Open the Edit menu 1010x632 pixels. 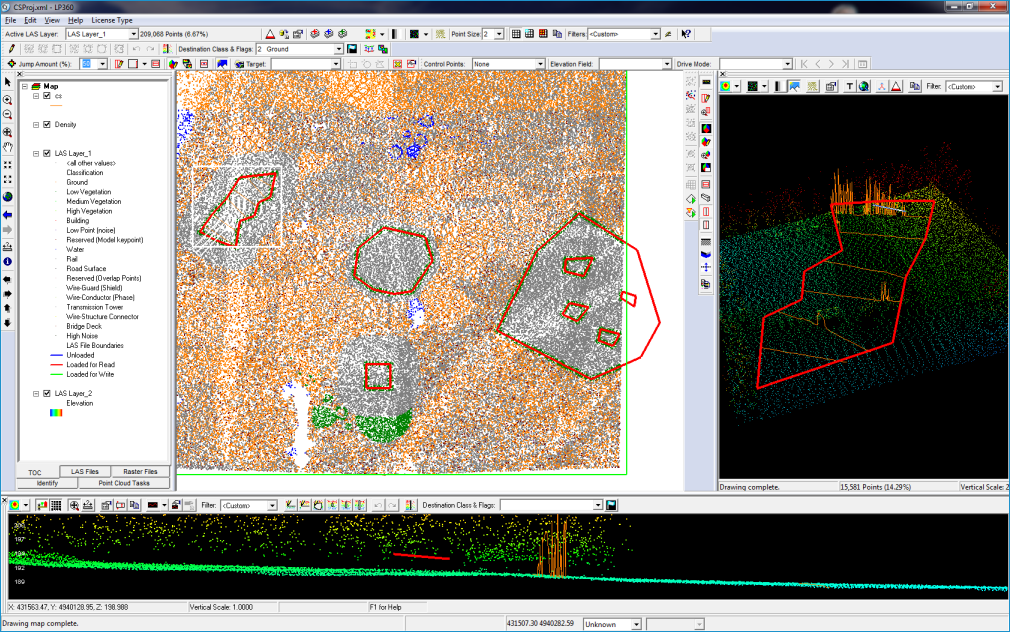[30, 20]
